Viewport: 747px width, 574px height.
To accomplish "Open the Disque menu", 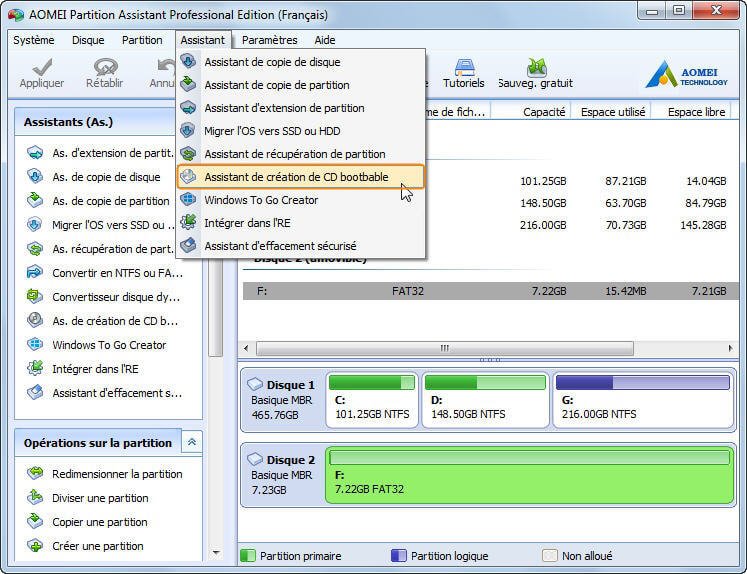I will [x=88, y=40].
